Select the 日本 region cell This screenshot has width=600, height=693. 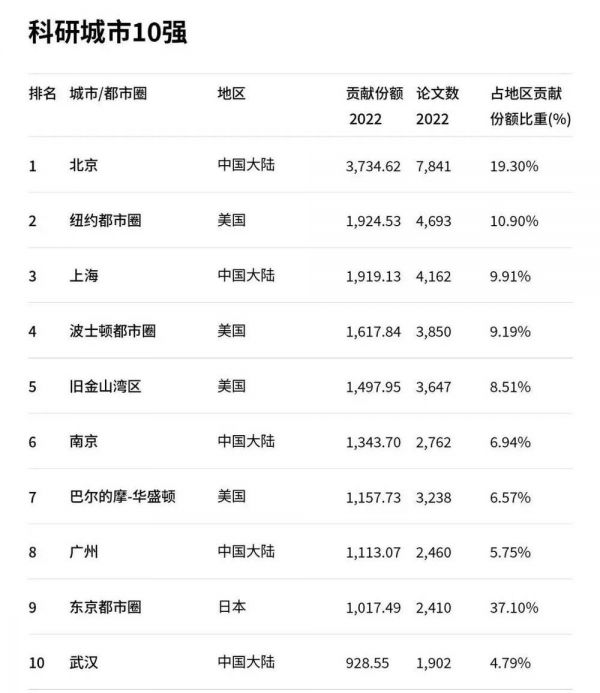[231, 607]
